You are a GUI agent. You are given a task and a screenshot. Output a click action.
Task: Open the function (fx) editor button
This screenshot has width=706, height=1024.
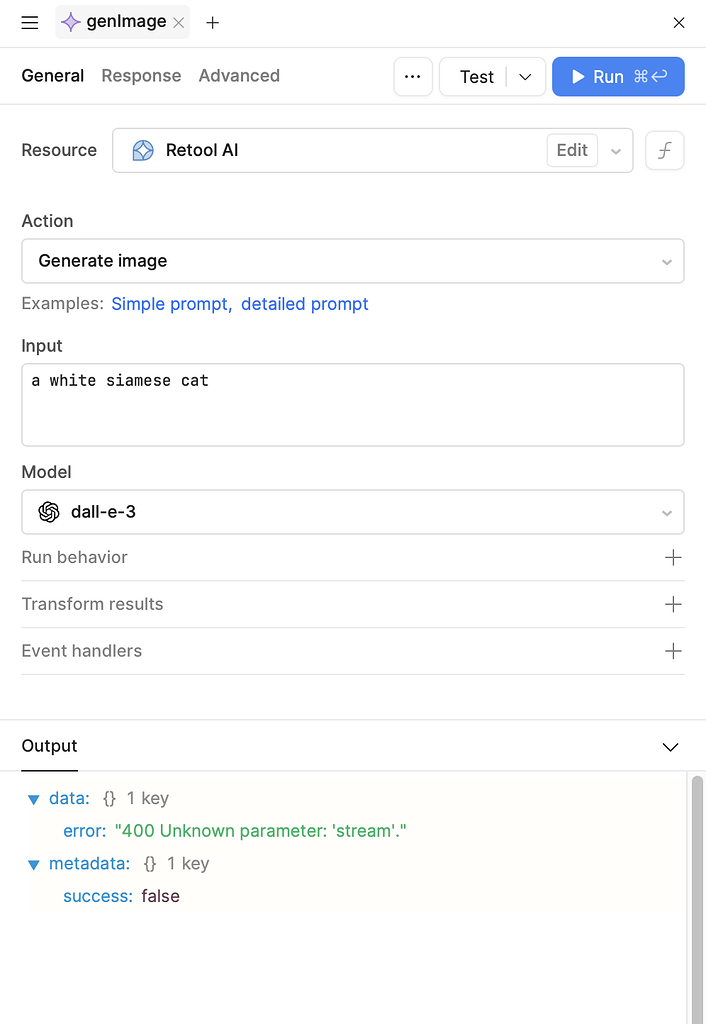[664, 150]
